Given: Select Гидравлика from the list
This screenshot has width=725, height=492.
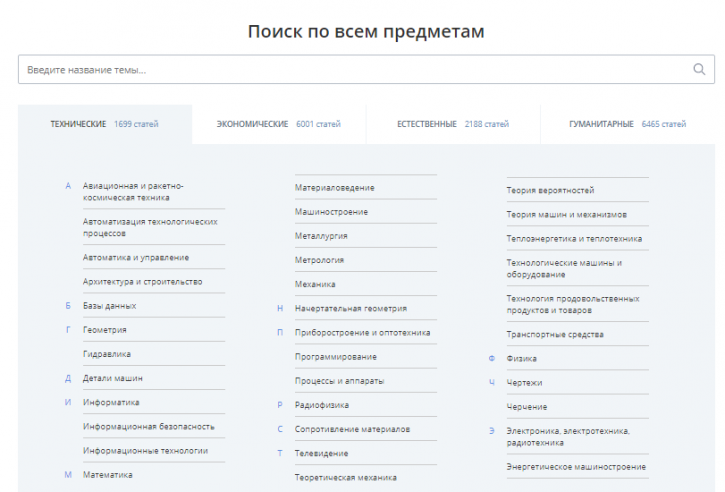Looking at the screenshot, I should pyautogui.click(x=107, y=354).
